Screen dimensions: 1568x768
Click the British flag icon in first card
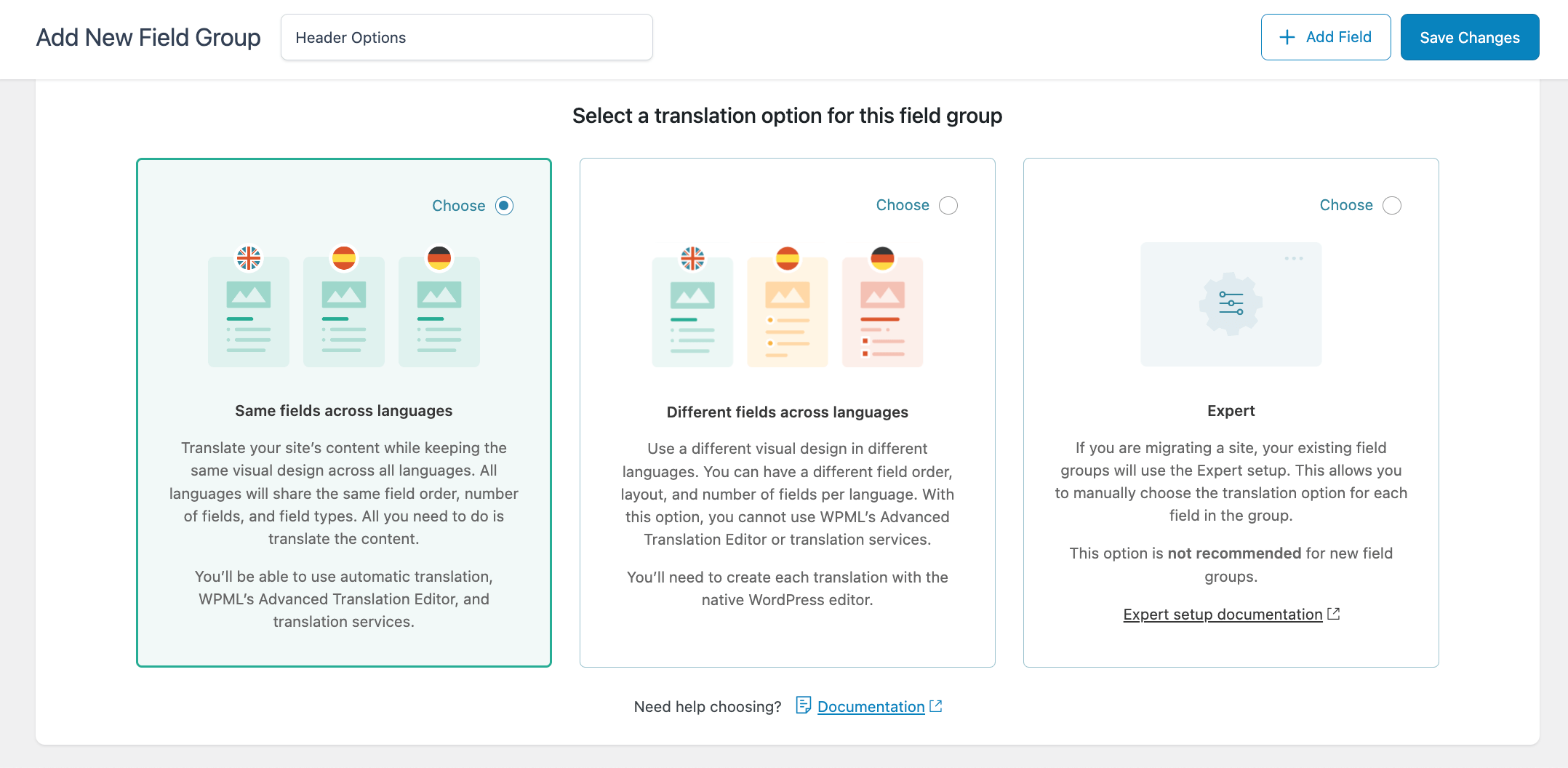(248, 257)
